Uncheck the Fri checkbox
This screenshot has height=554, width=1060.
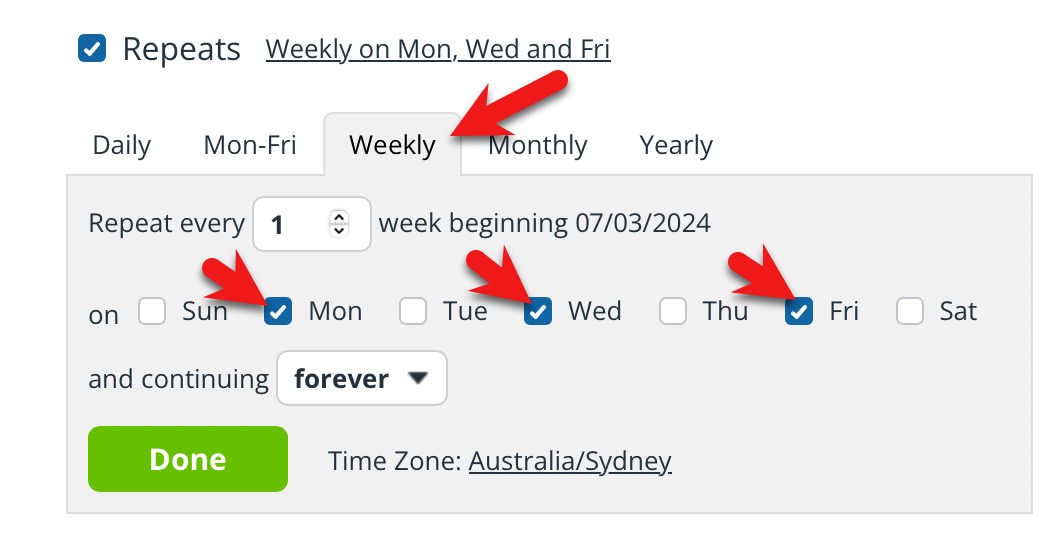click(x=799, y=311)
